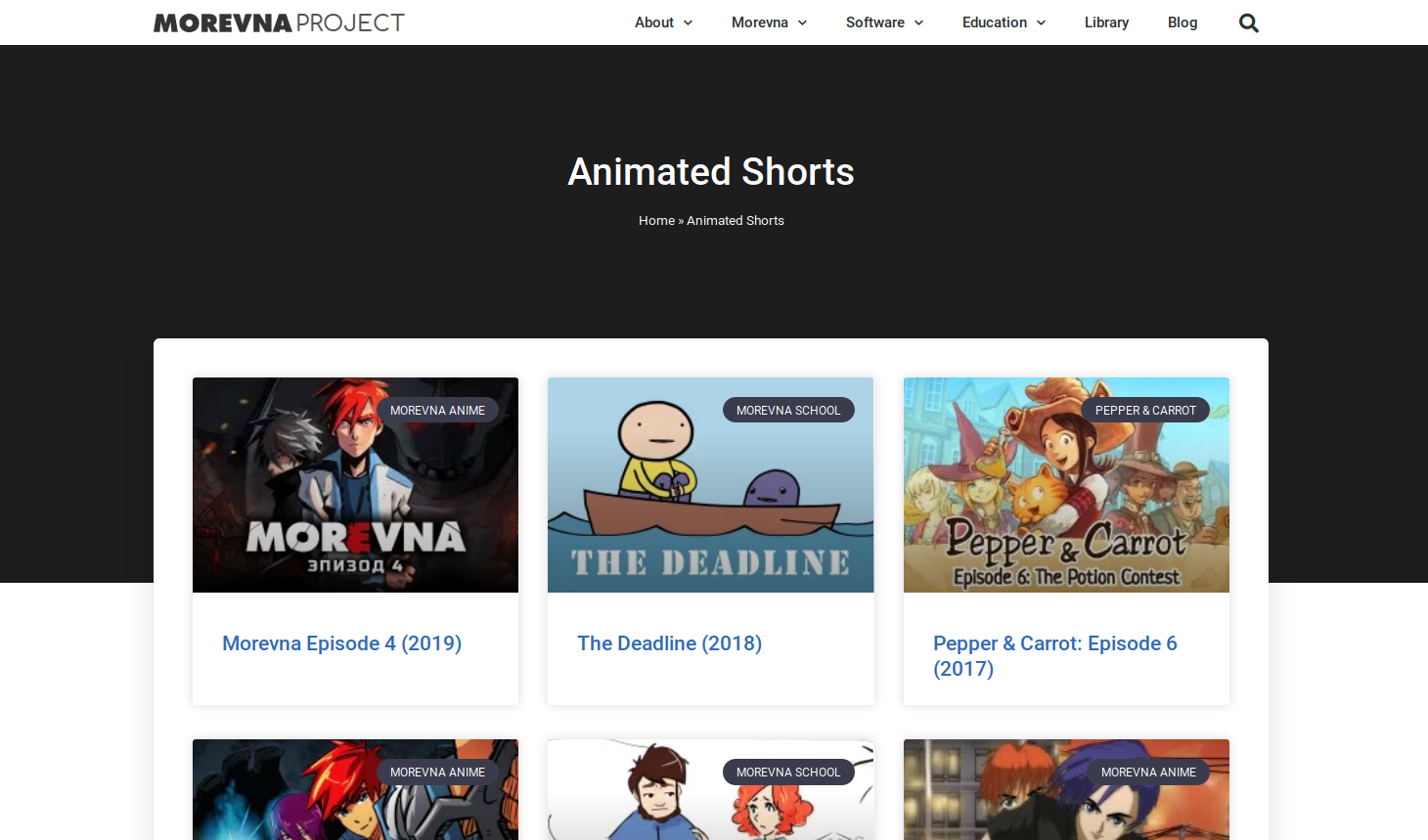Navigate to Home via the breadcrumb link
The image size is (1428, 840).
[656, 220]
